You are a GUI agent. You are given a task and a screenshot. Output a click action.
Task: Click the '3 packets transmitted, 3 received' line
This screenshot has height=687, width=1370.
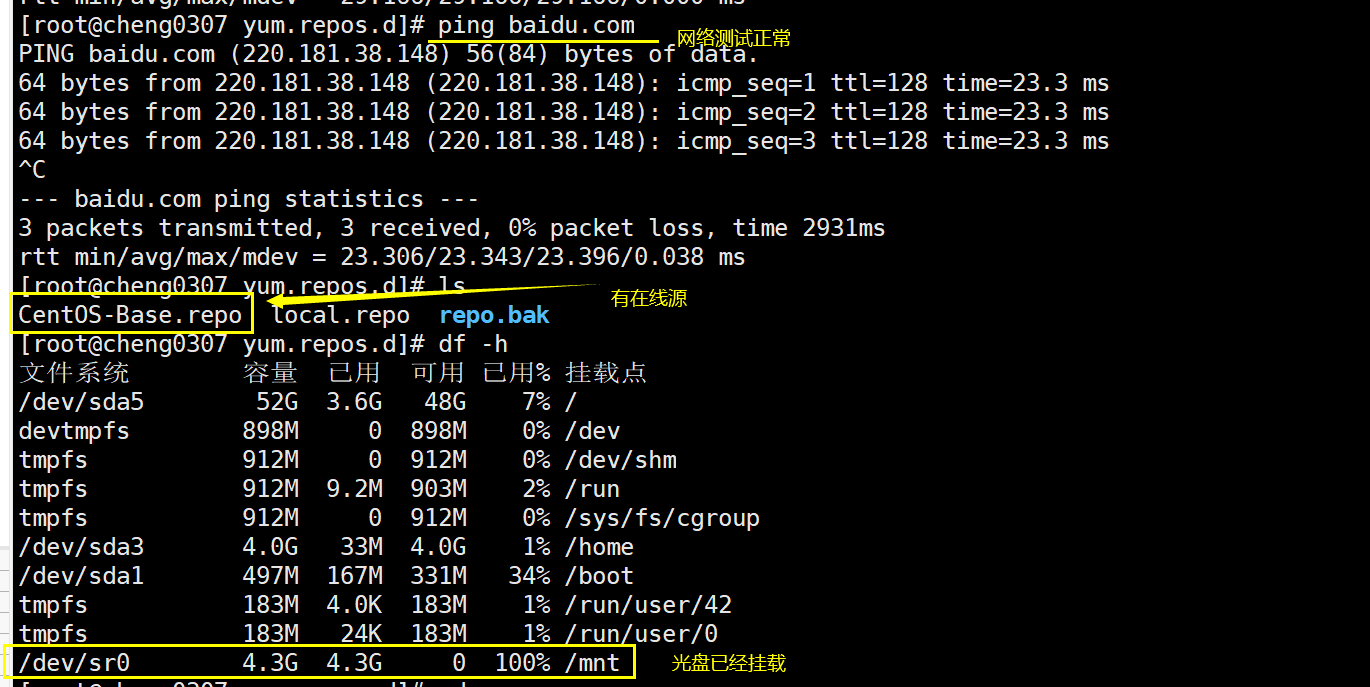(451, 228)
